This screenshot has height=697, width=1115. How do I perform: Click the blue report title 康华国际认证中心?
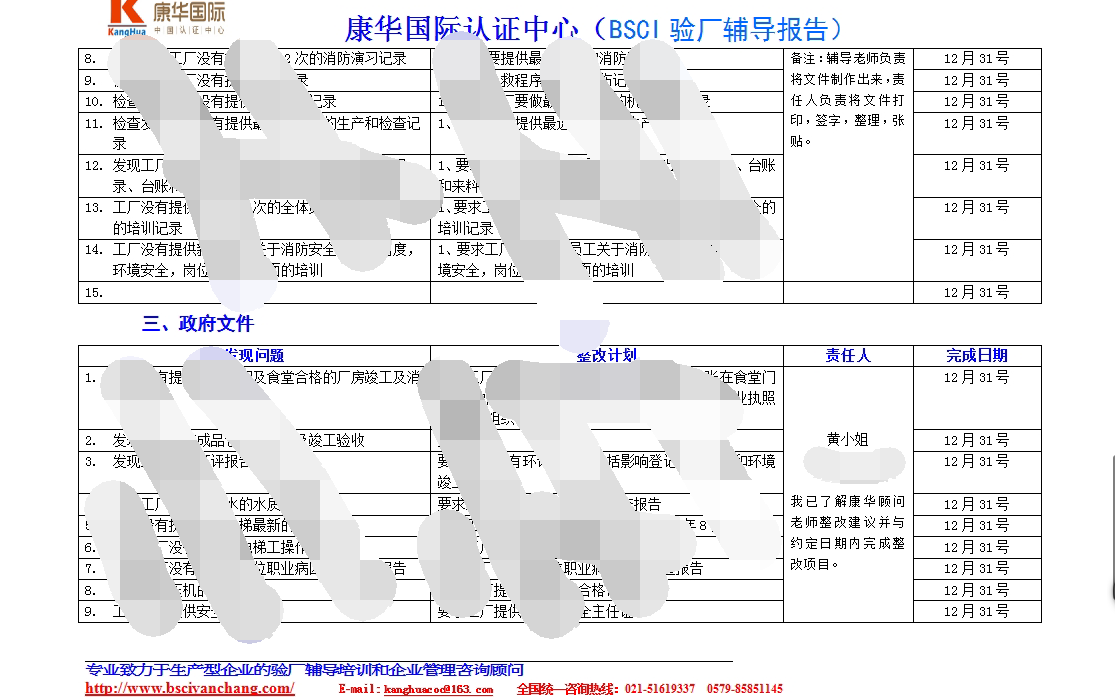click(462, 29)
